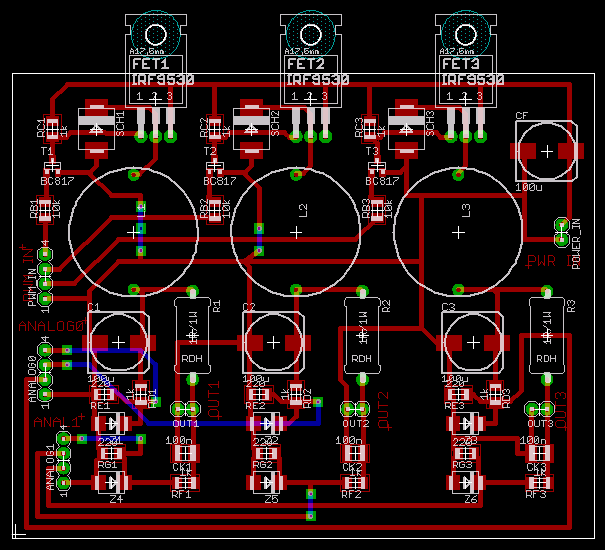Select the PWM_IN header connector
Screen dimensions: 605x550
click(x=46, y=276)
